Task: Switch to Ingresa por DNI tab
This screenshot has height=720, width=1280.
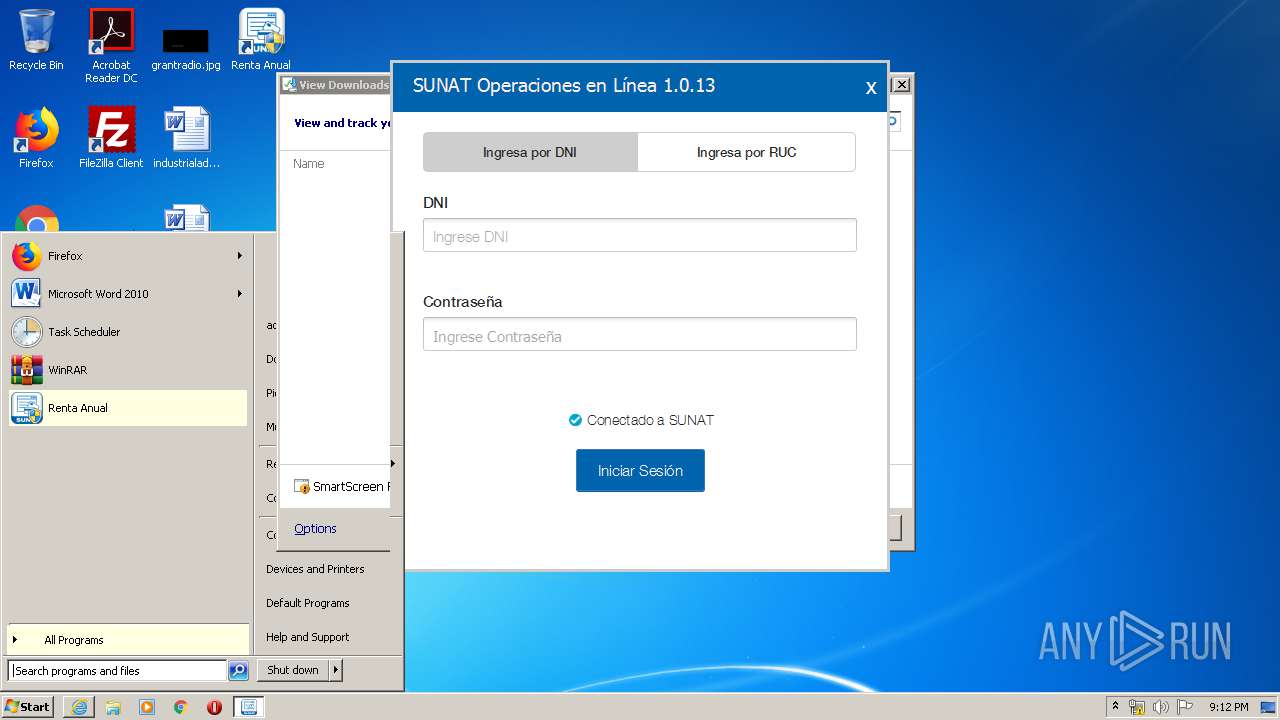Action: [530, 152]
